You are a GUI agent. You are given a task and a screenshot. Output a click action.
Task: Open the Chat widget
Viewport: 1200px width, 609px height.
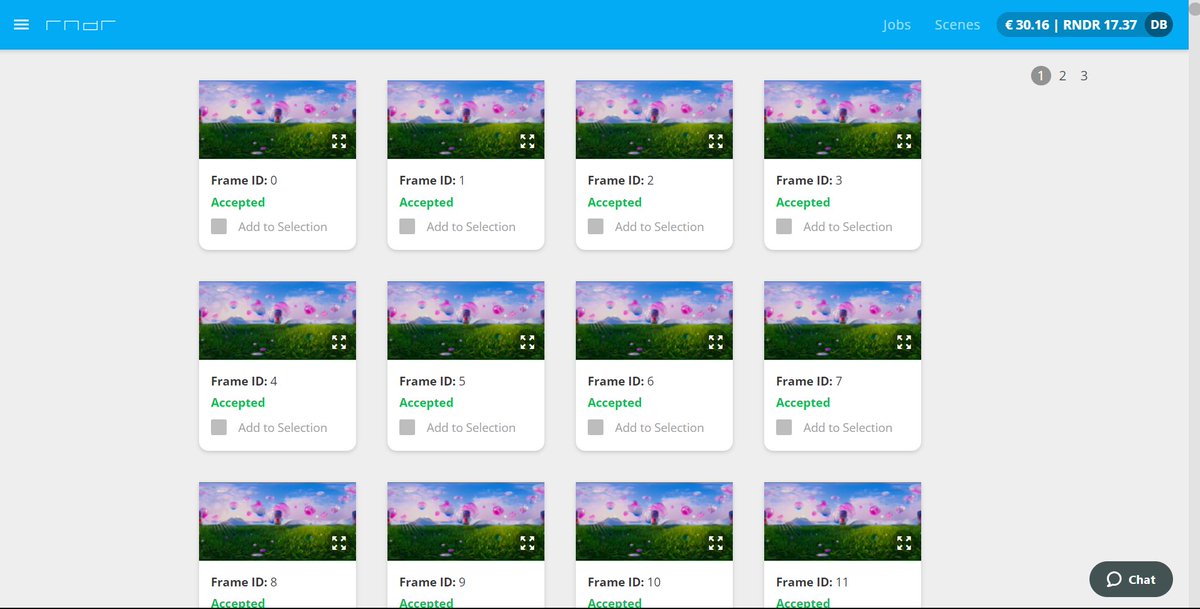pos(1131,580)
